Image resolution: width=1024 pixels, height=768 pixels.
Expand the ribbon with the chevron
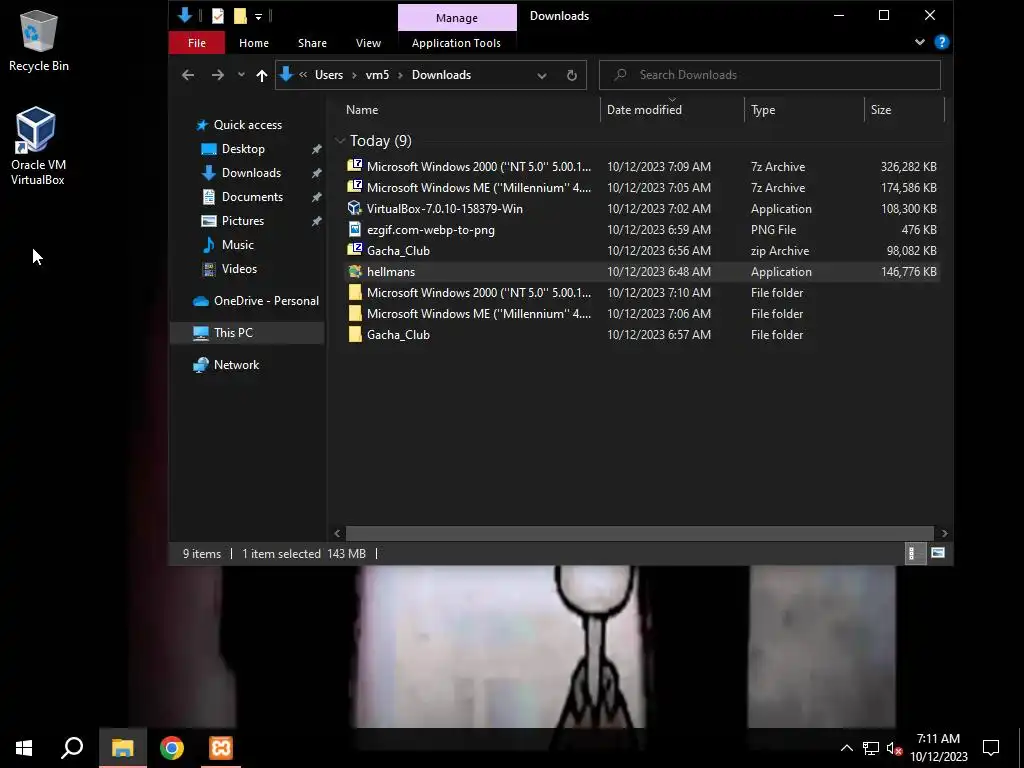(920, 42)
